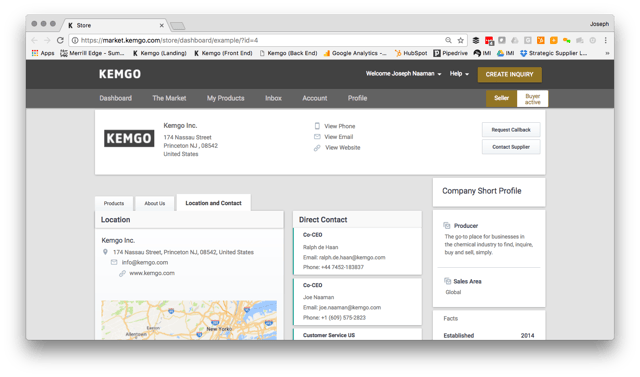
Task: Open the Kemgo (Front End) bookmark
Action: [x=223, y=53]
